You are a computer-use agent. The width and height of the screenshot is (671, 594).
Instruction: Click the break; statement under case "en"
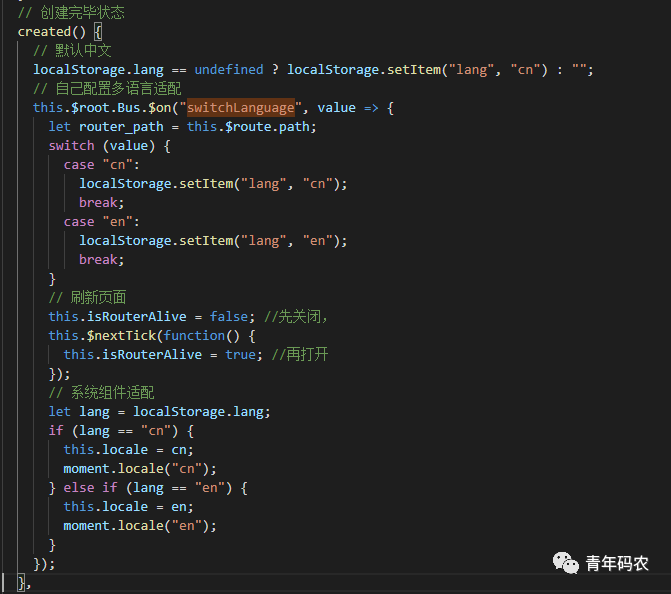(101, 259)
